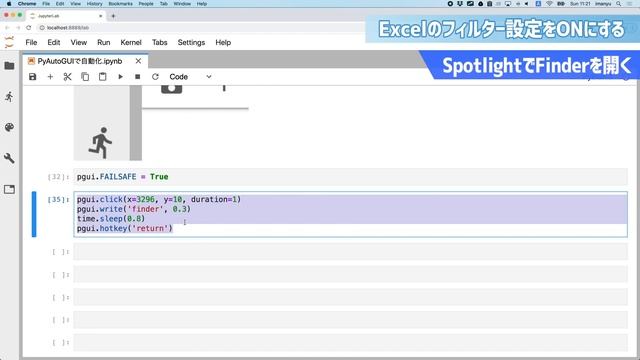Select the JupyterLab browser tab
This screenshot has width=640, height=360.
pos(65,16)
